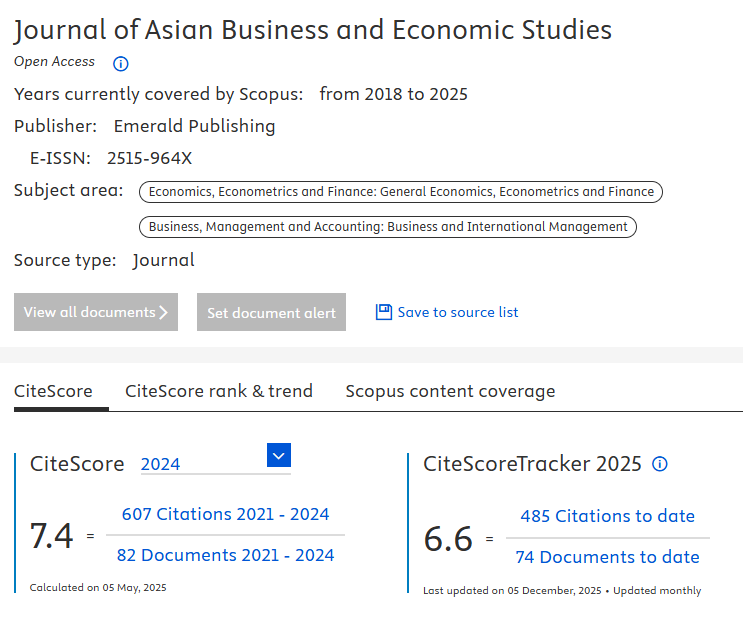The height and width of the screenshot is (622, 743).
Task: Select the CiteScore tab
Action: click(53, 391)
